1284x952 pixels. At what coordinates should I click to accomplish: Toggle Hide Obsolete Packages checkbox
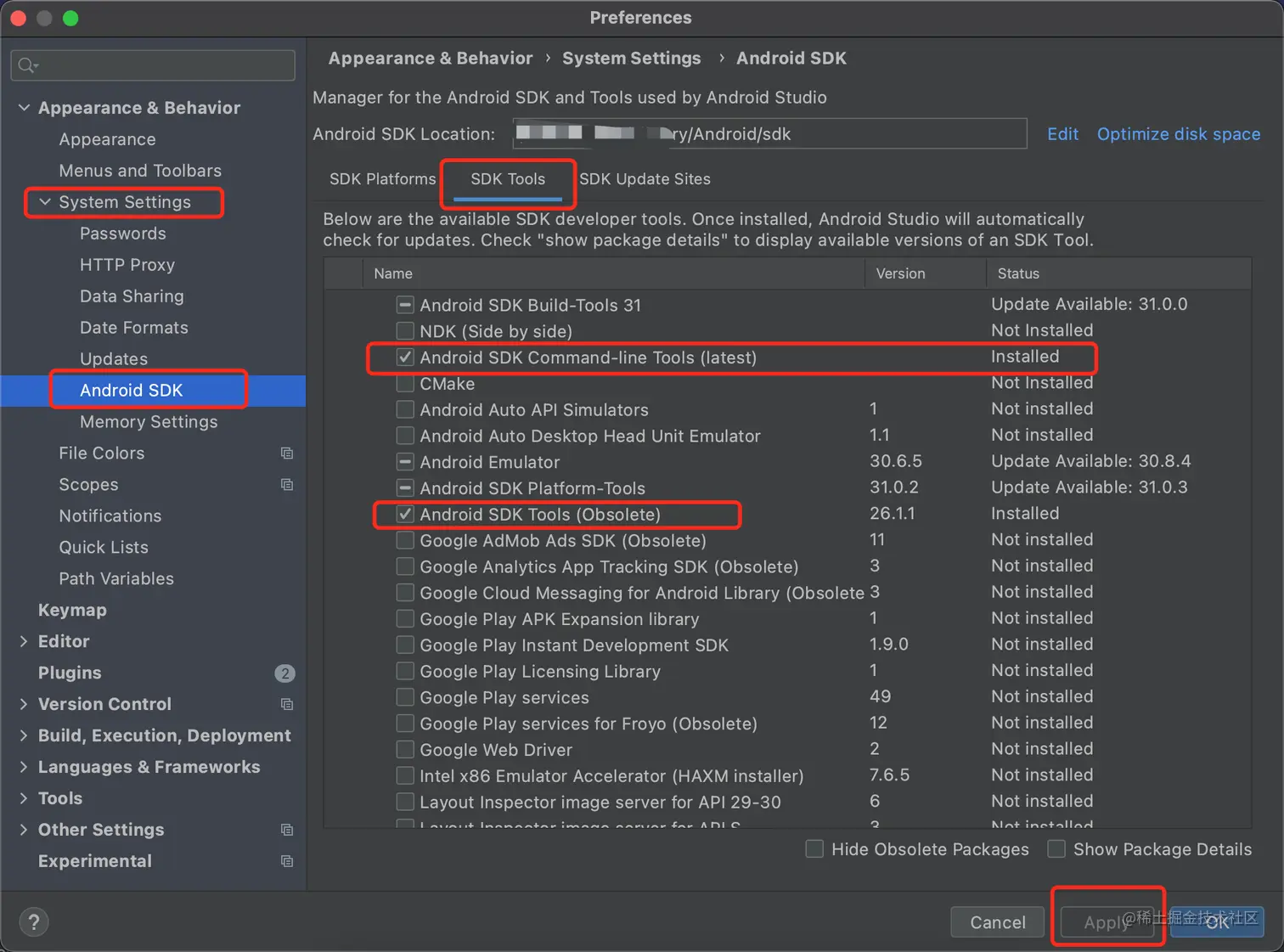pyautogui.click(x=814, y=849)
